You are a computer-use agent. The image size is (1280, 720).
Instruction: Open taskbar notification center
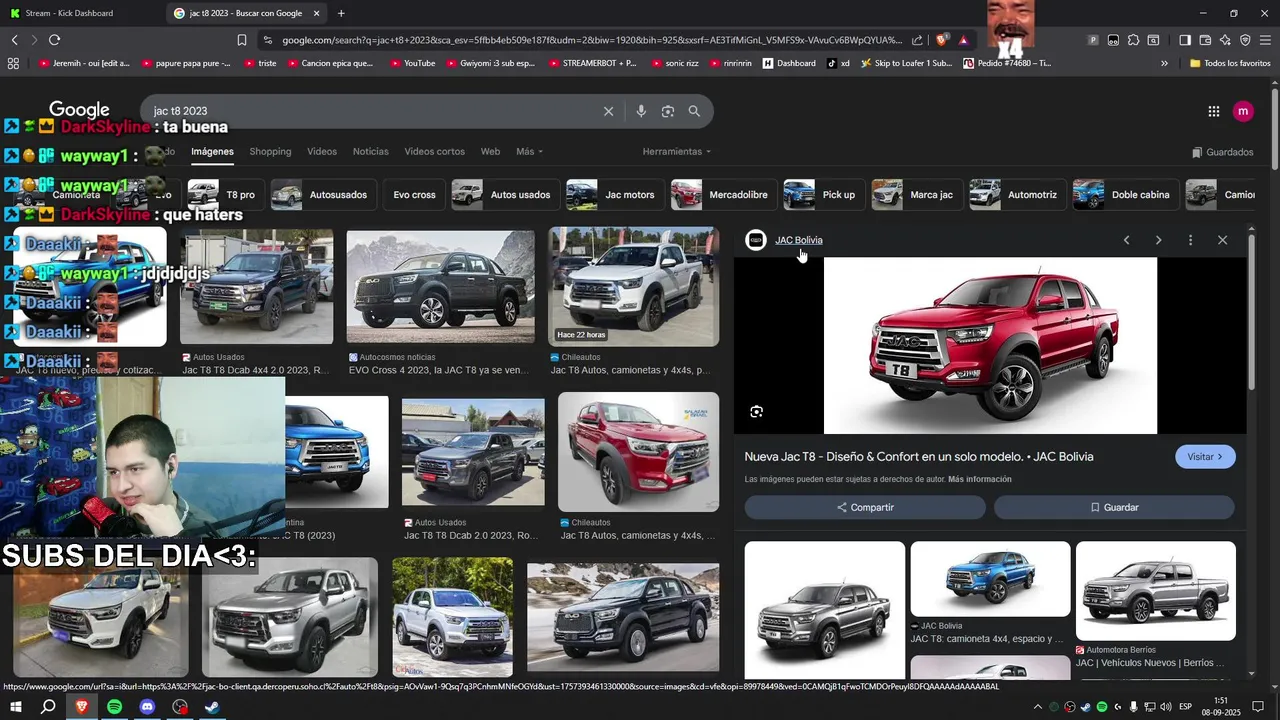tap(1258, 706)
